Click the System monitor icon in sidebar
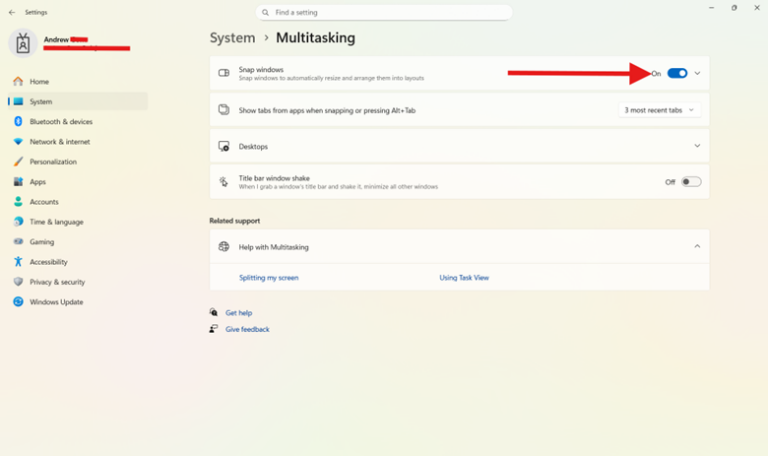This screenshot has height=456, width=768. point(18,101)
